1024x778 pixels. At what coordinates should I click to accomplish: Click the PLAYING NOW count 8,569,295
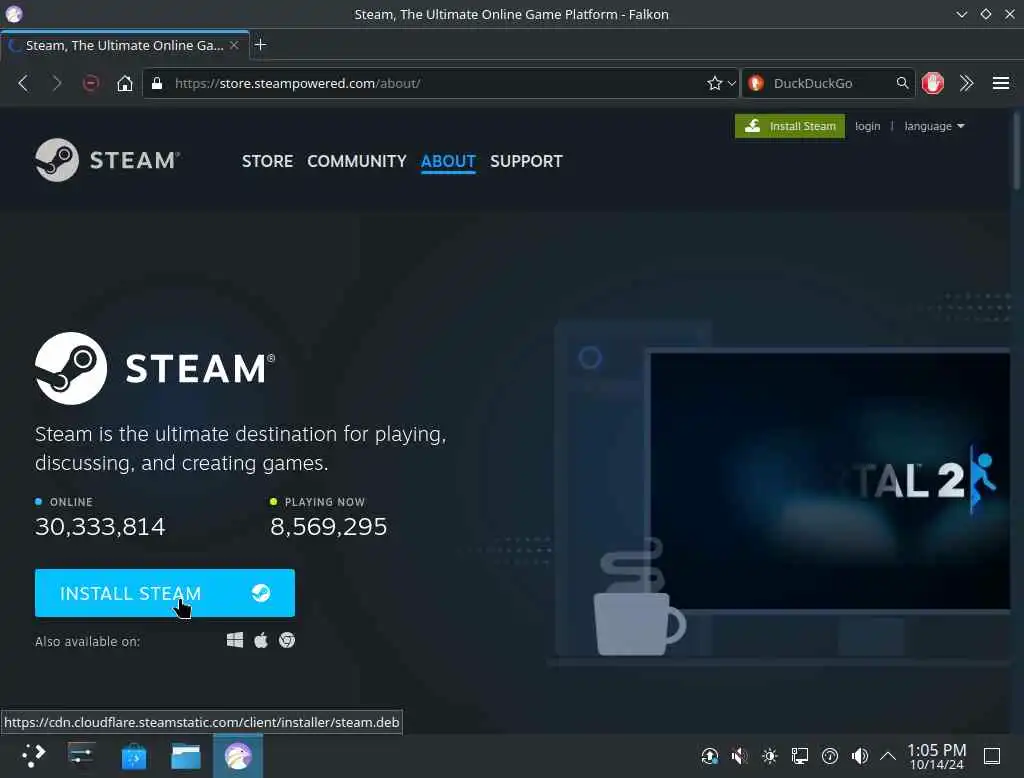(x=328, y=527)
